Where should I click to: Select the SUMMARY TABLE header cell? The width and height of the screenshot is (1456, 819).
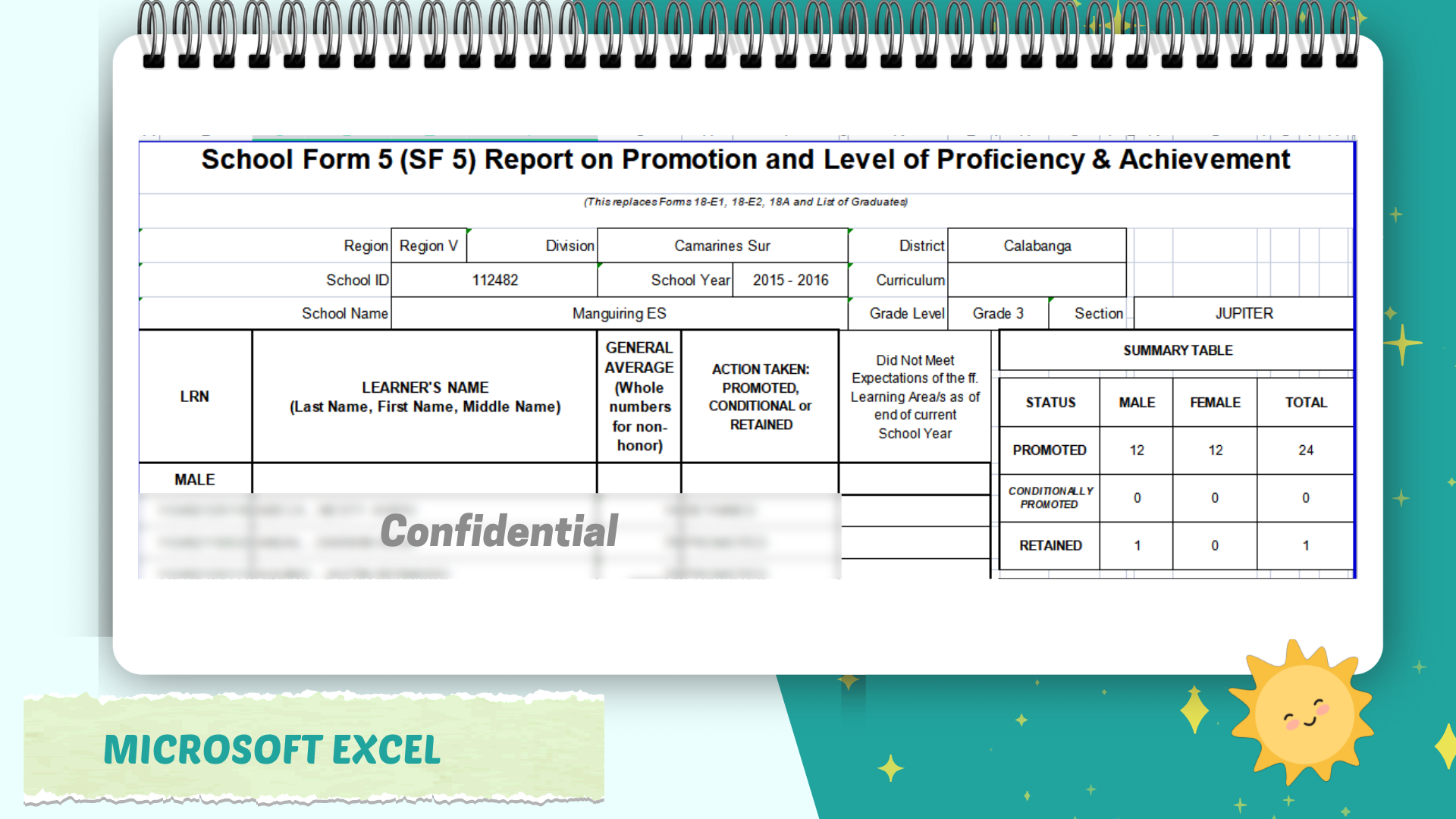tap(1177, 350)
